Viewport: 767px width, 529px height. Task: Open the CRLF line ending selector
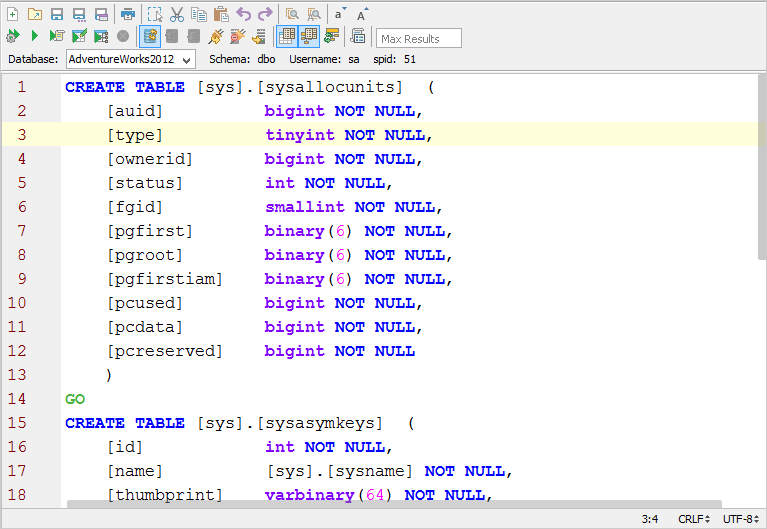click(694, 519)
